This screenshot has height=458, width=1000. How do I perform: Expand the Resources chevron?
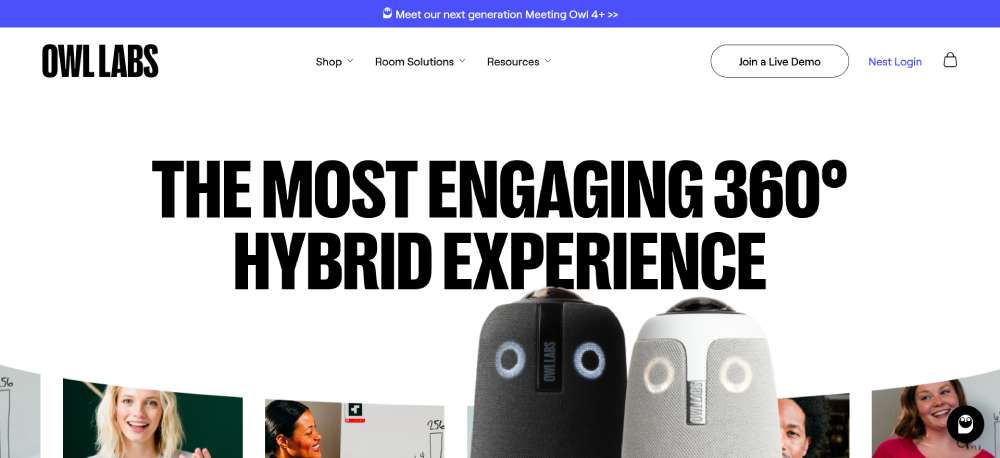coord(548,61)
